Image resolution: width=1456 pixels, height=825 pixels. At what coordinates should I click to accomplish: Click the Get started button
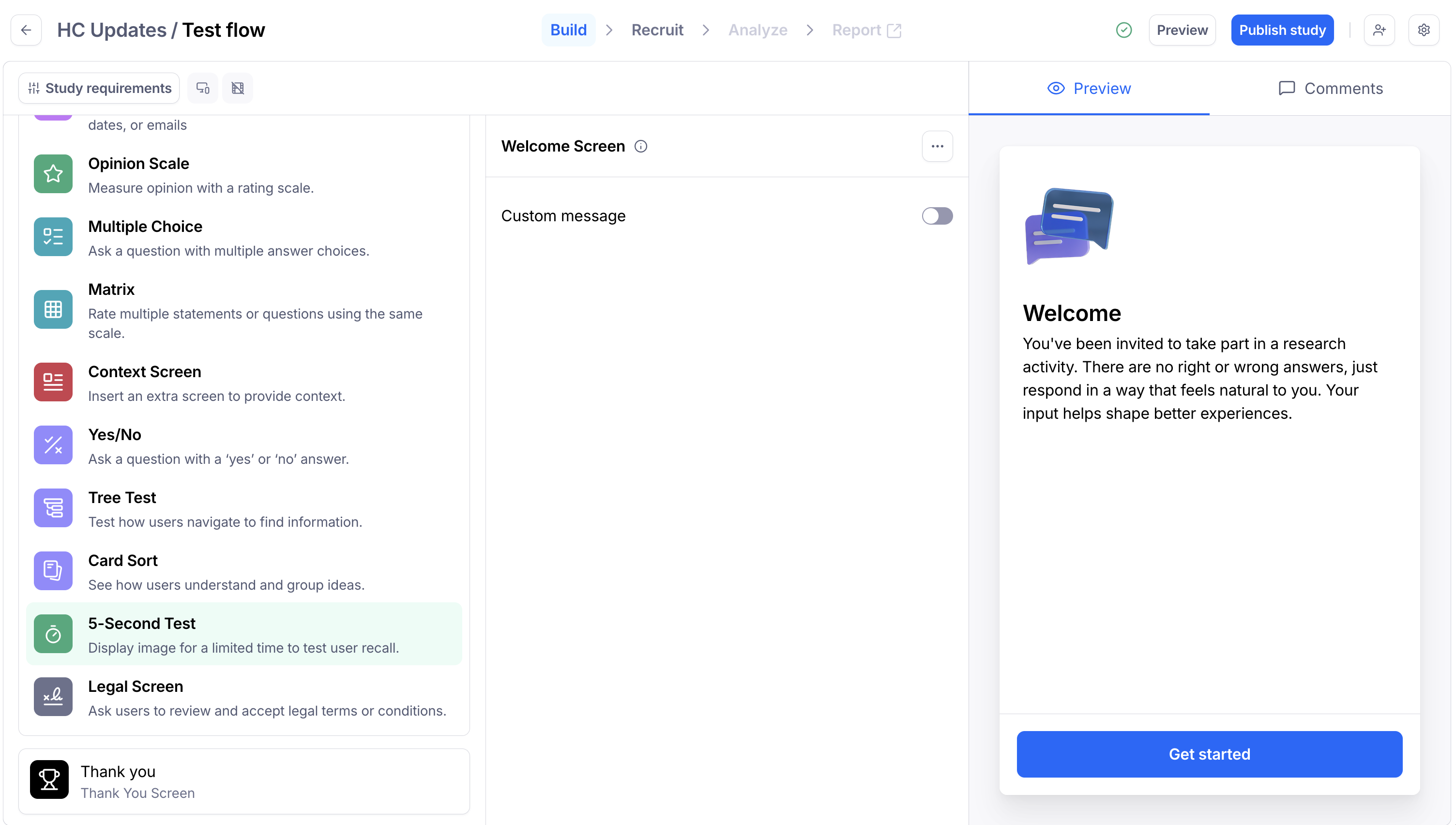1210,754
